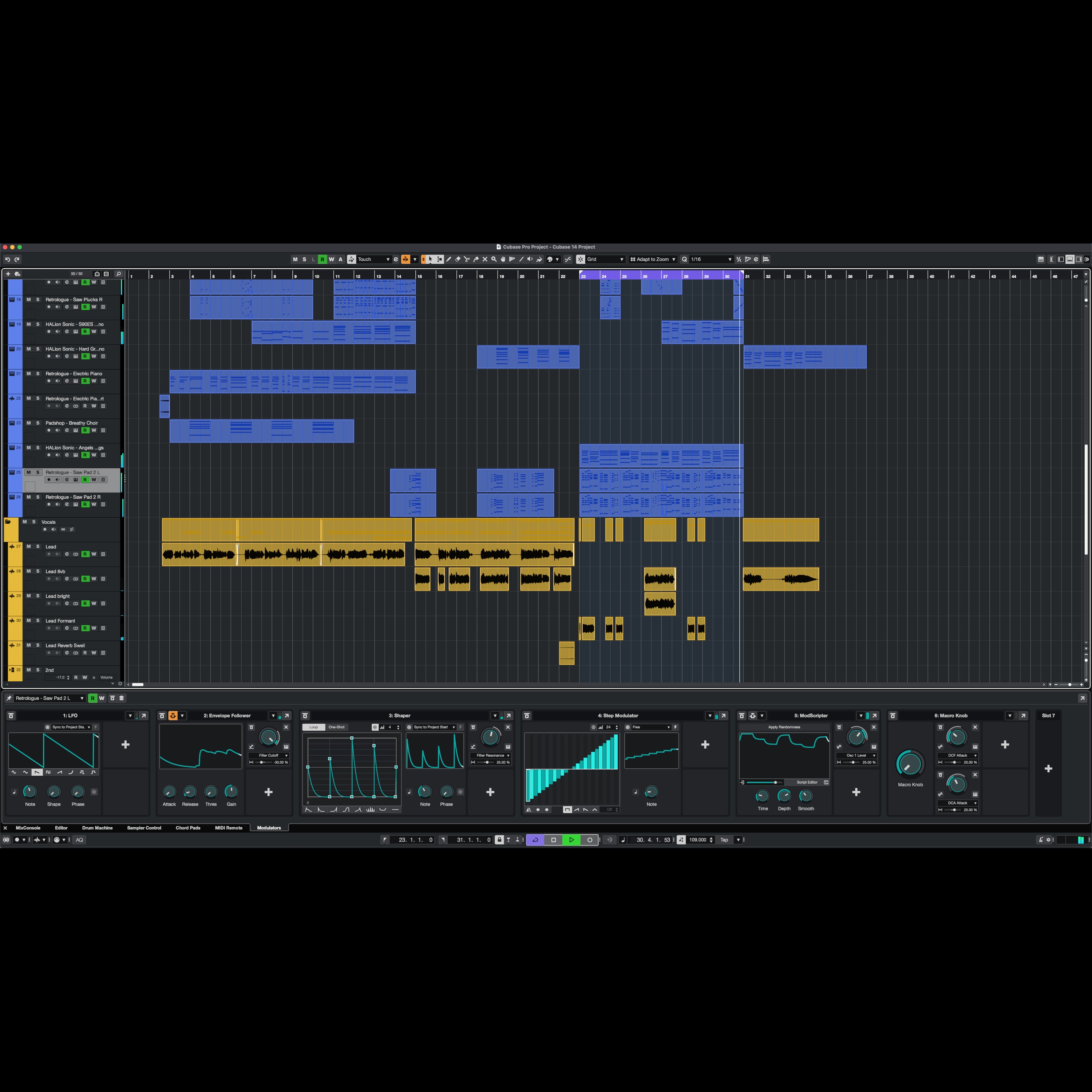Toggle Auto-Scroll orange button

[x=405, y=260]
